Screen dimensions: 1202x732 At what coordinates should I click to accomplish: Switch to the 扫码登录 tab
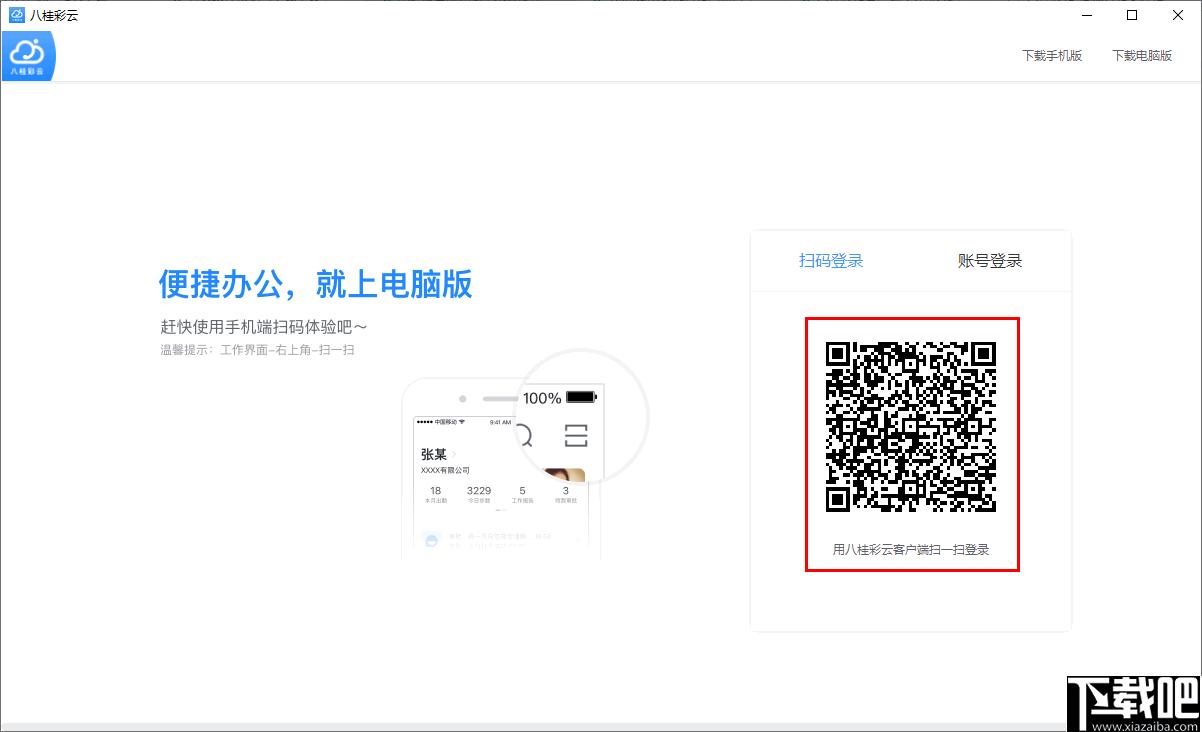coord(831,261)
